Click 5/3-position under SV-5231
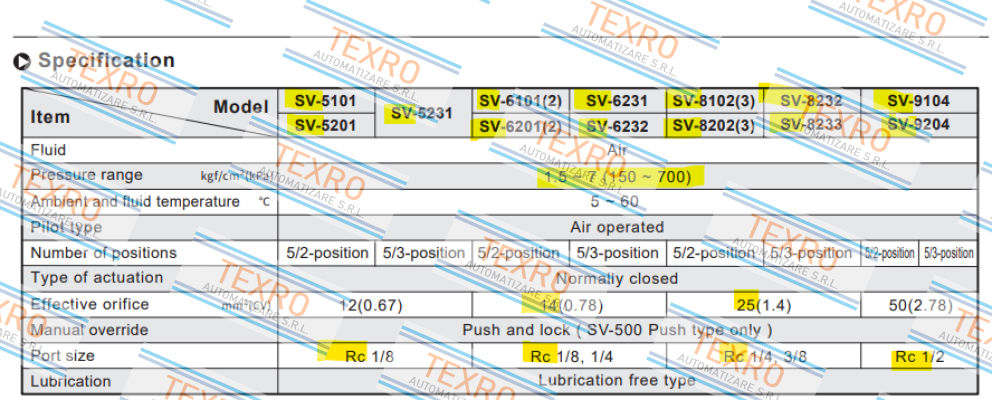Viewport: 992px width, 400px height. 424,253
